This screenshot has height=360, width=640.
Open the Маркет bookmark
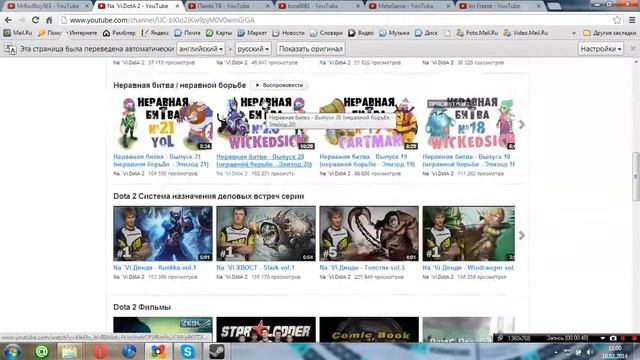(x=252, y=33)
